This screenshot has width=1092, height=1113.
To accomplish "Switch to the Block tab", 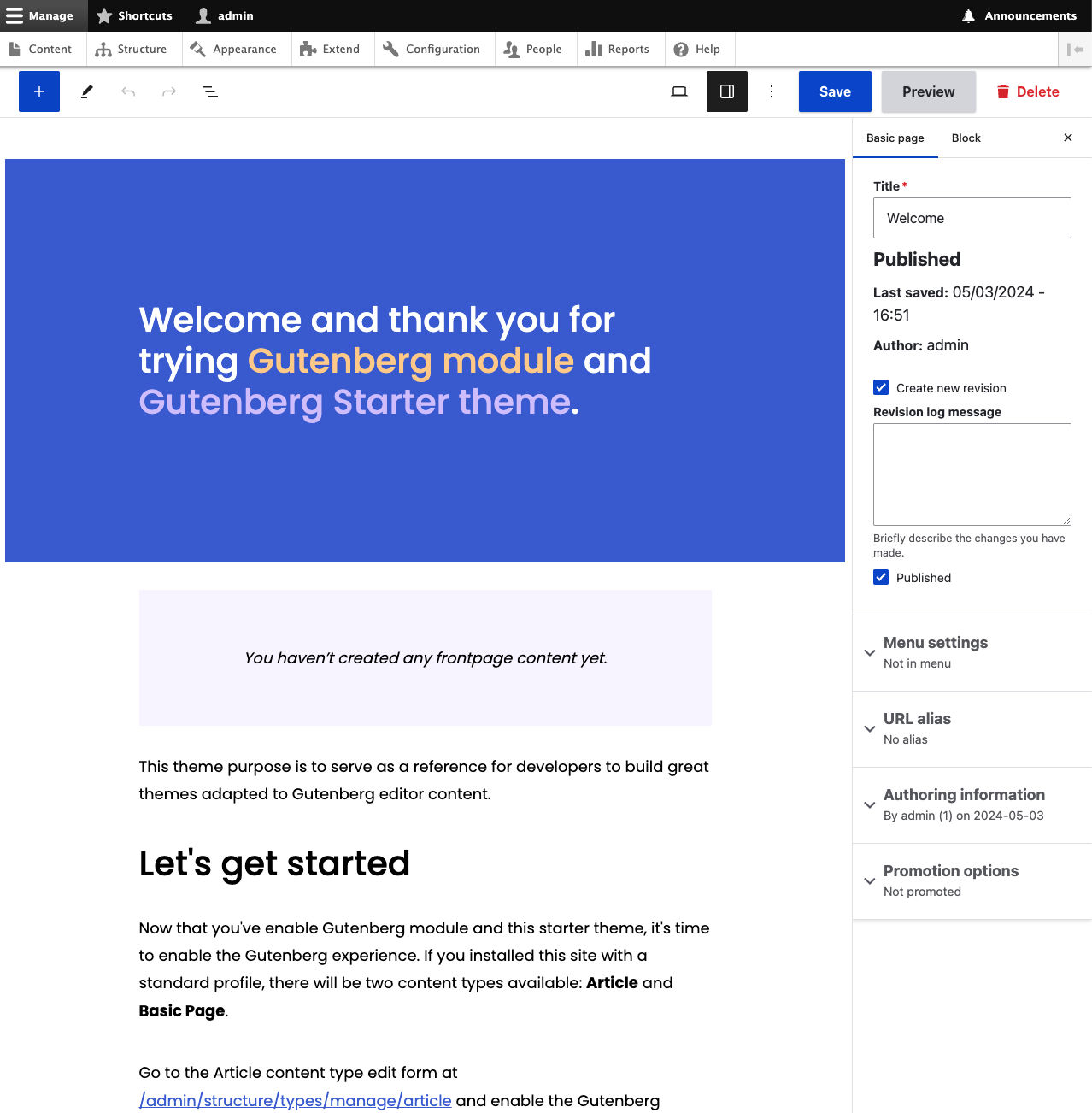I will (966, 138).
